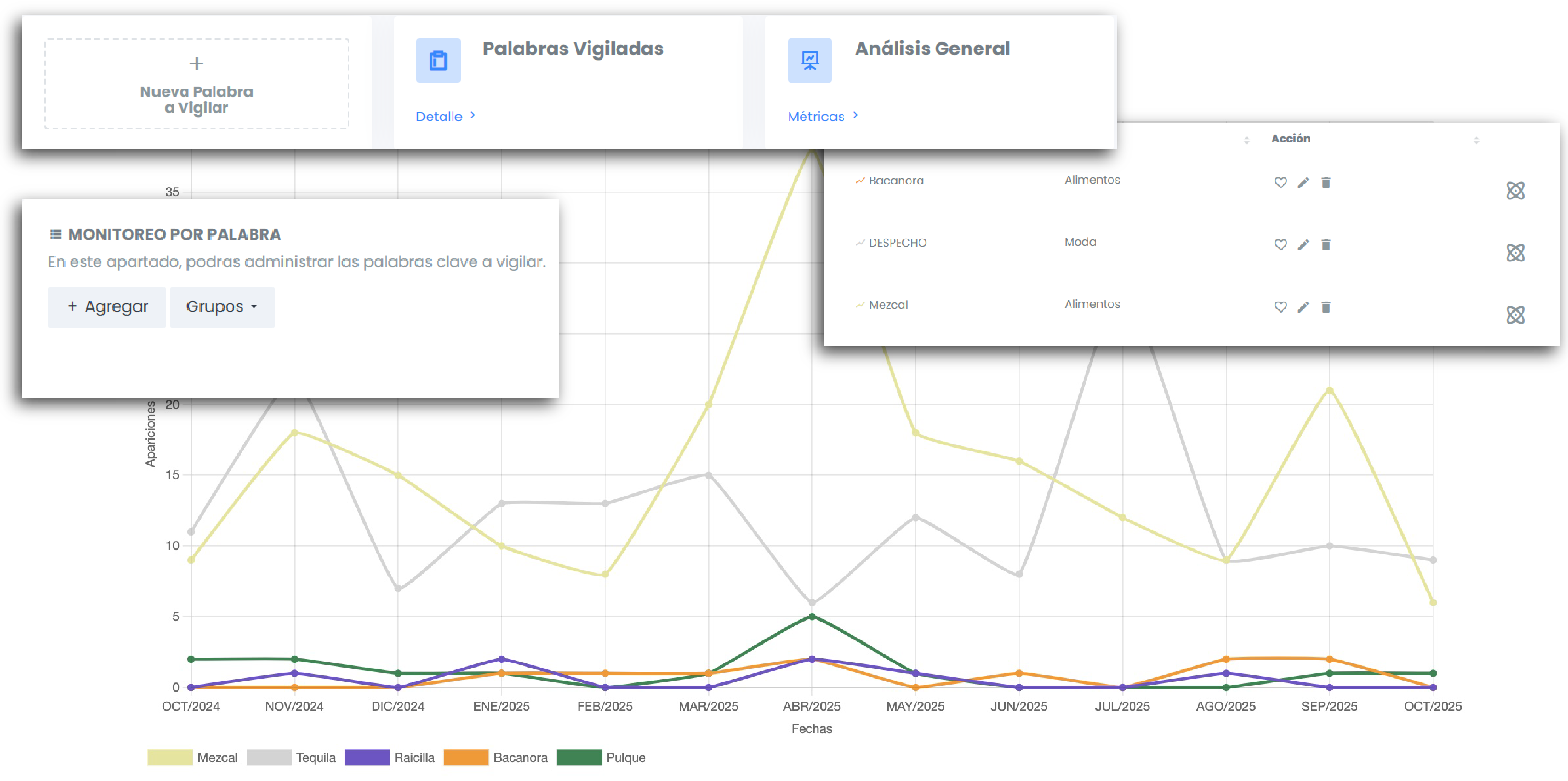This screenshot has height=781, width=1568.
Task: Click the trash icon for Bacanora
Action: 1326,183
